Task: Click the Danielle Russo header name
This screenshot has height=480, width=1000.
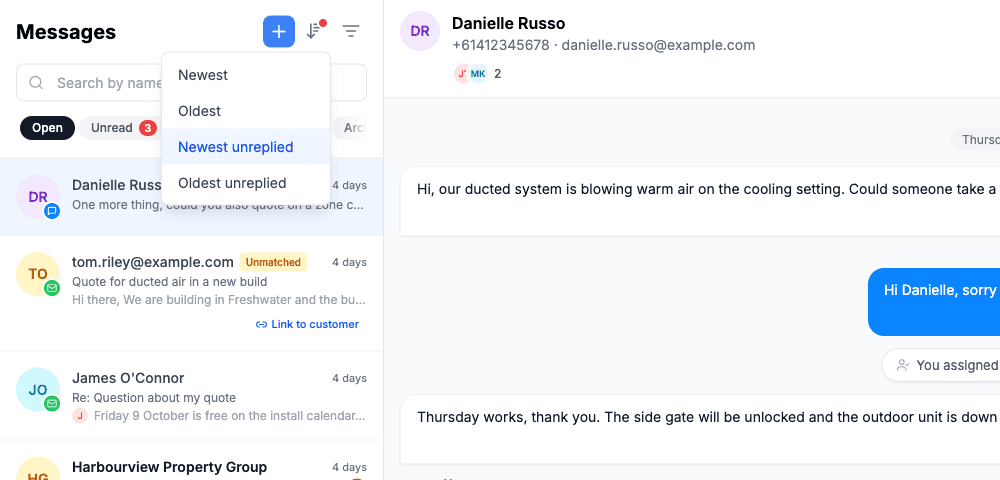Action: [508, 24]
